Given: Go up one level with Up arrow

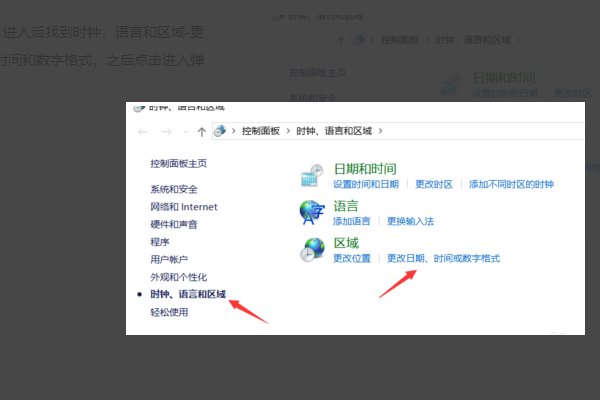Looking at the screenshot, I should click(x=202, y=132).
